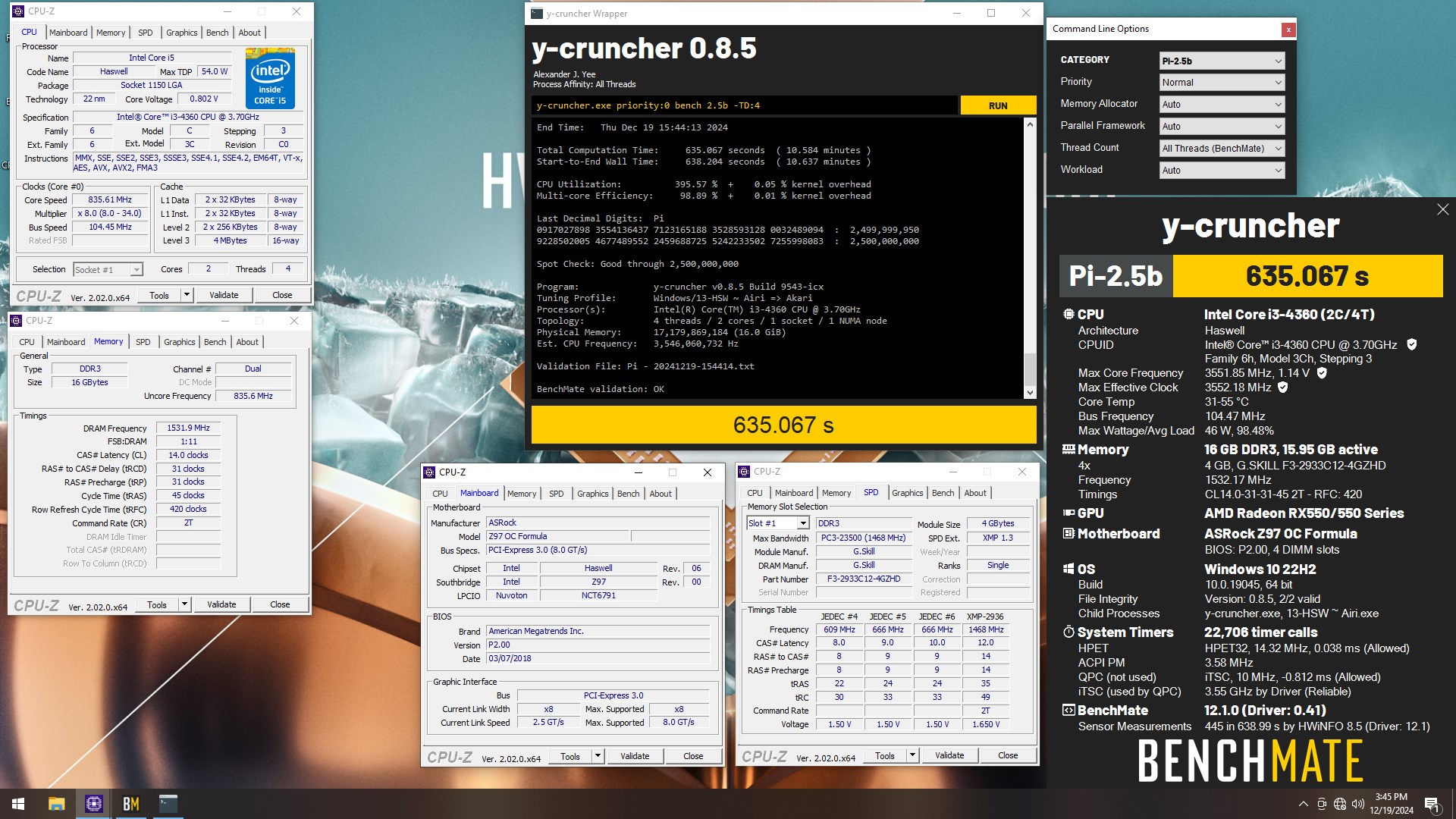Open the CATEGORY Pi-2.5b dropdown
This screenshot has width=1456, height=819.
[1222, 61]
